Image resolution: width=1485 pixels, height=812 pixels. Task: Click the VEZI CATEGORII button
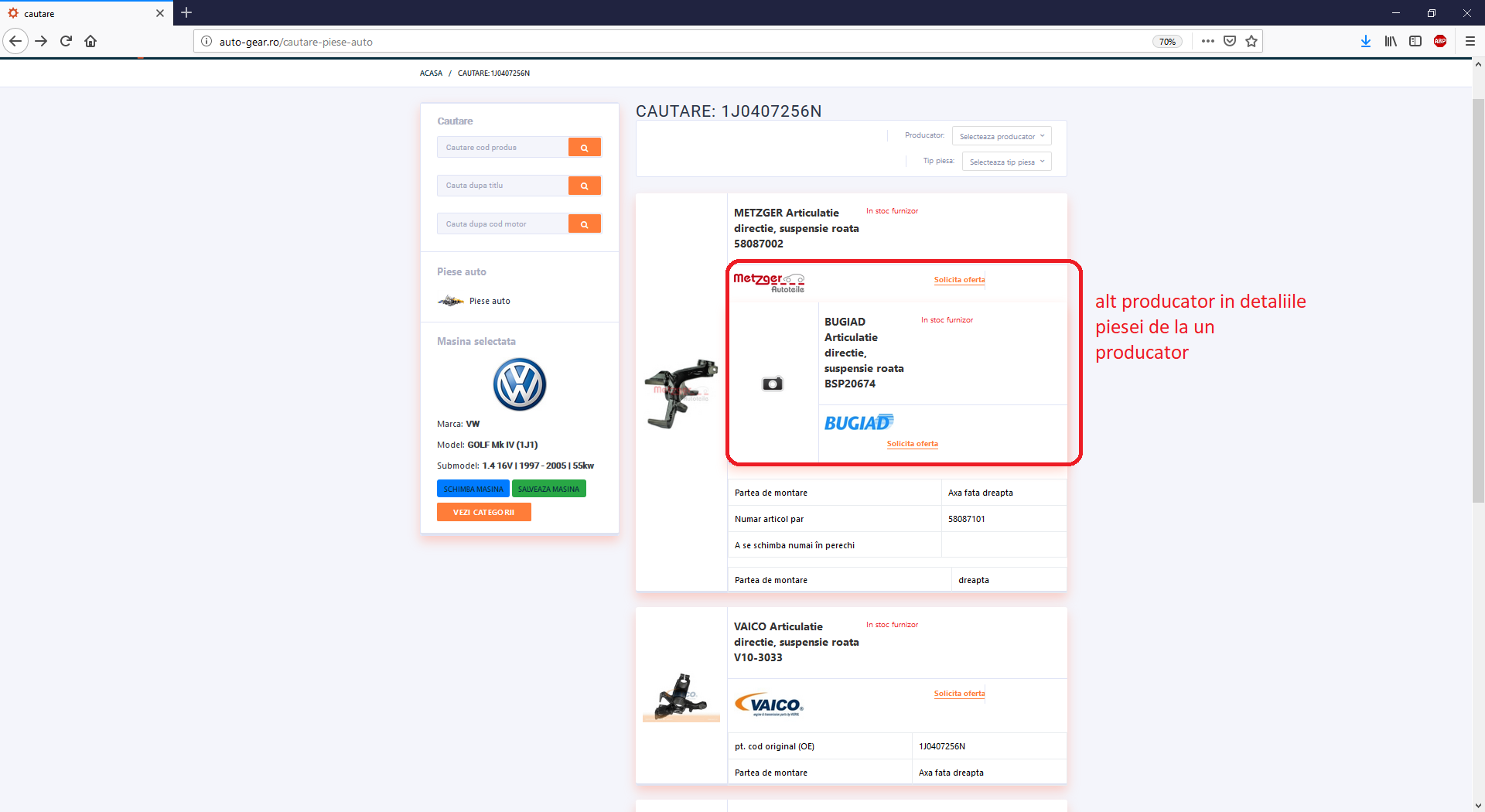click(484, 512)
